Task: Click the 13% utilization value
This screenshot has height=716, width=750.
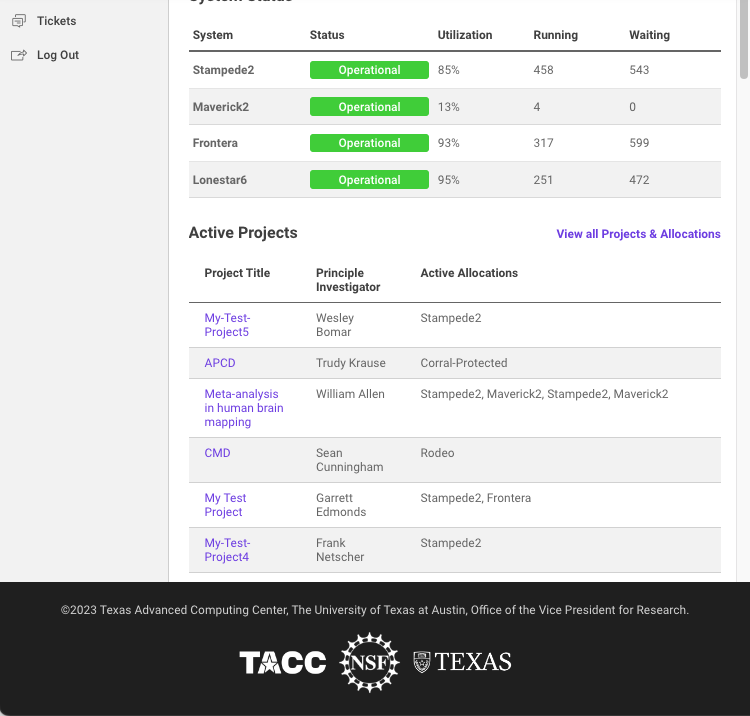Action: click(449, 107)
